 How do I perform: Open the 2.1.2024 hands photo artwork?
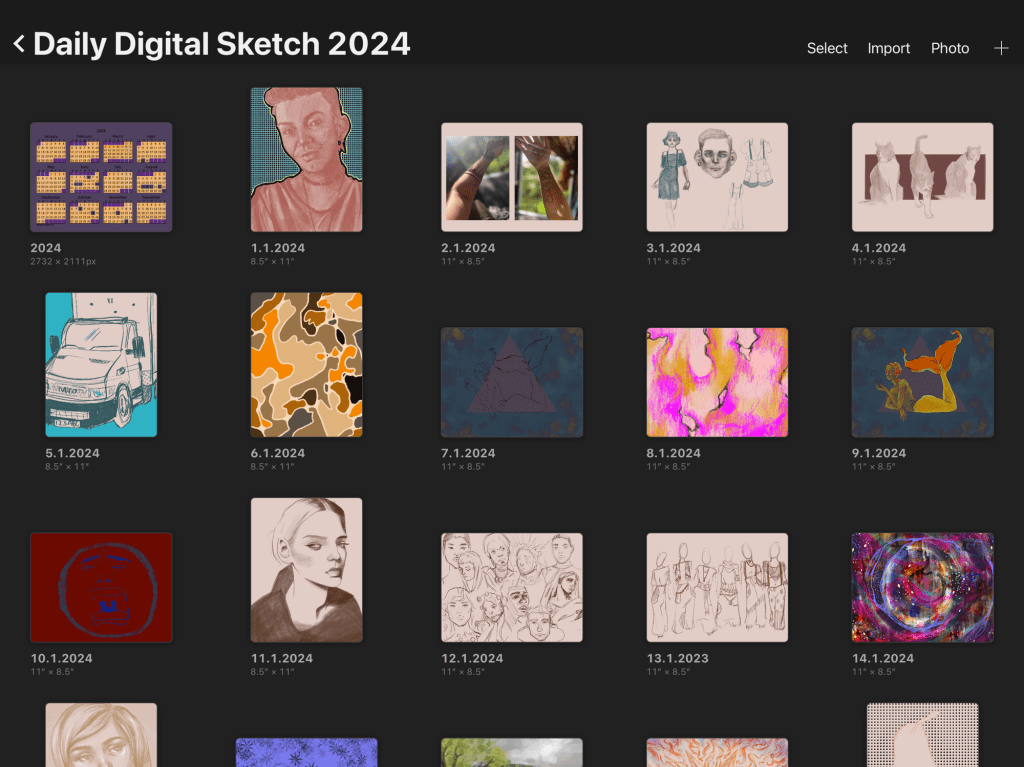[x=511, y=177]
